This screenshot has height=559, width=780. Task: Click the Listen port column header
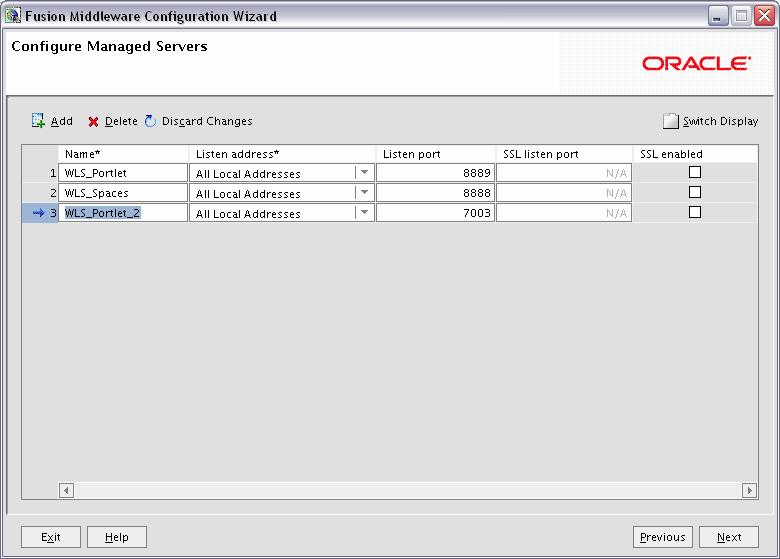436,154
